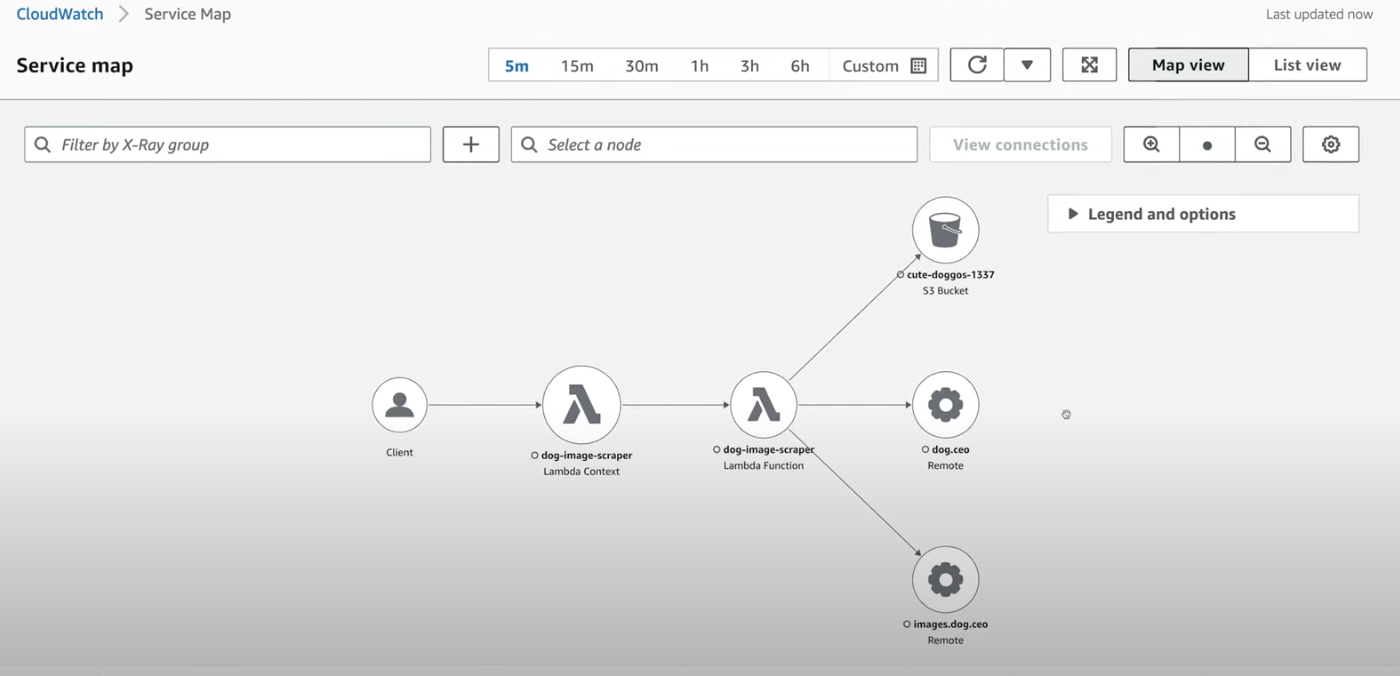The height and width of the screenshot is (676, 1400).
Task: Toggle full screen map view
Action: (1089, 65)
